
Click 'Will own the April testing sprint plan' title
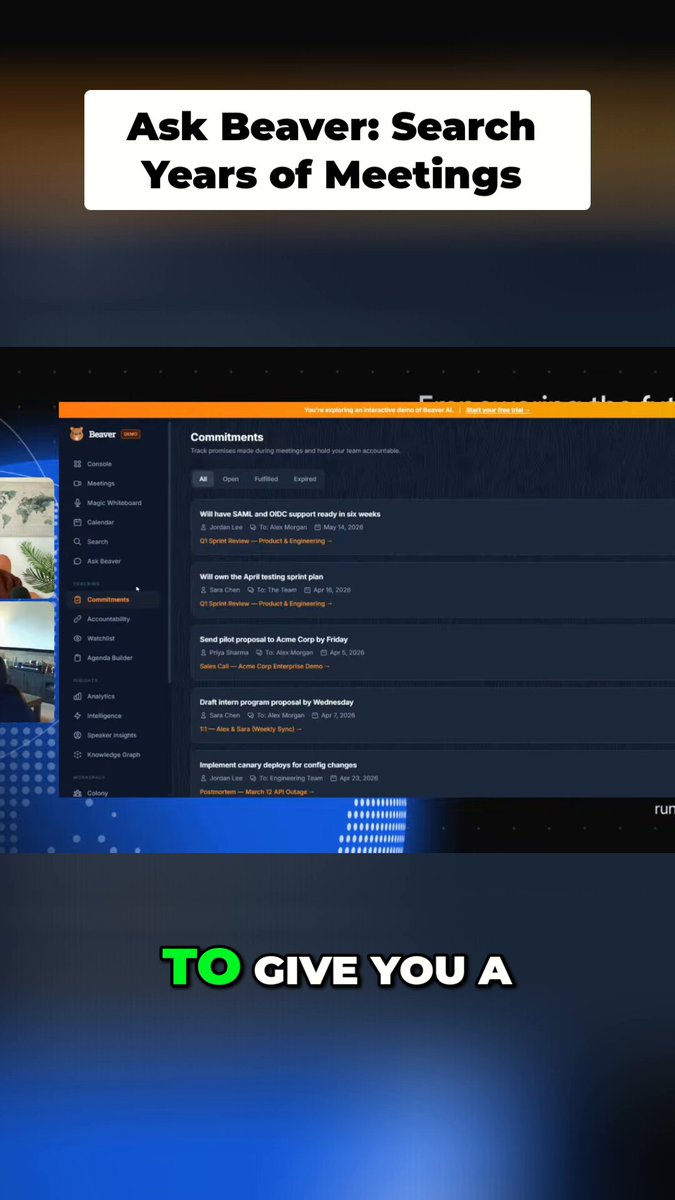coord(262,577)
